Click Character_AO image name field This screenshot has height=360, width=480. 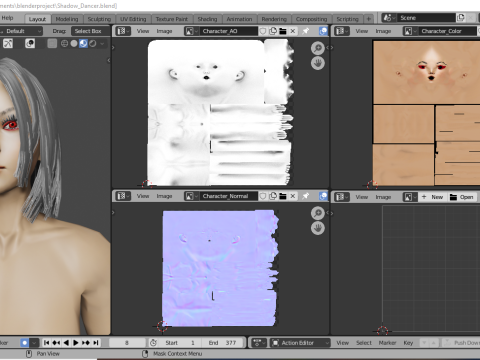[x=229, y=31]
